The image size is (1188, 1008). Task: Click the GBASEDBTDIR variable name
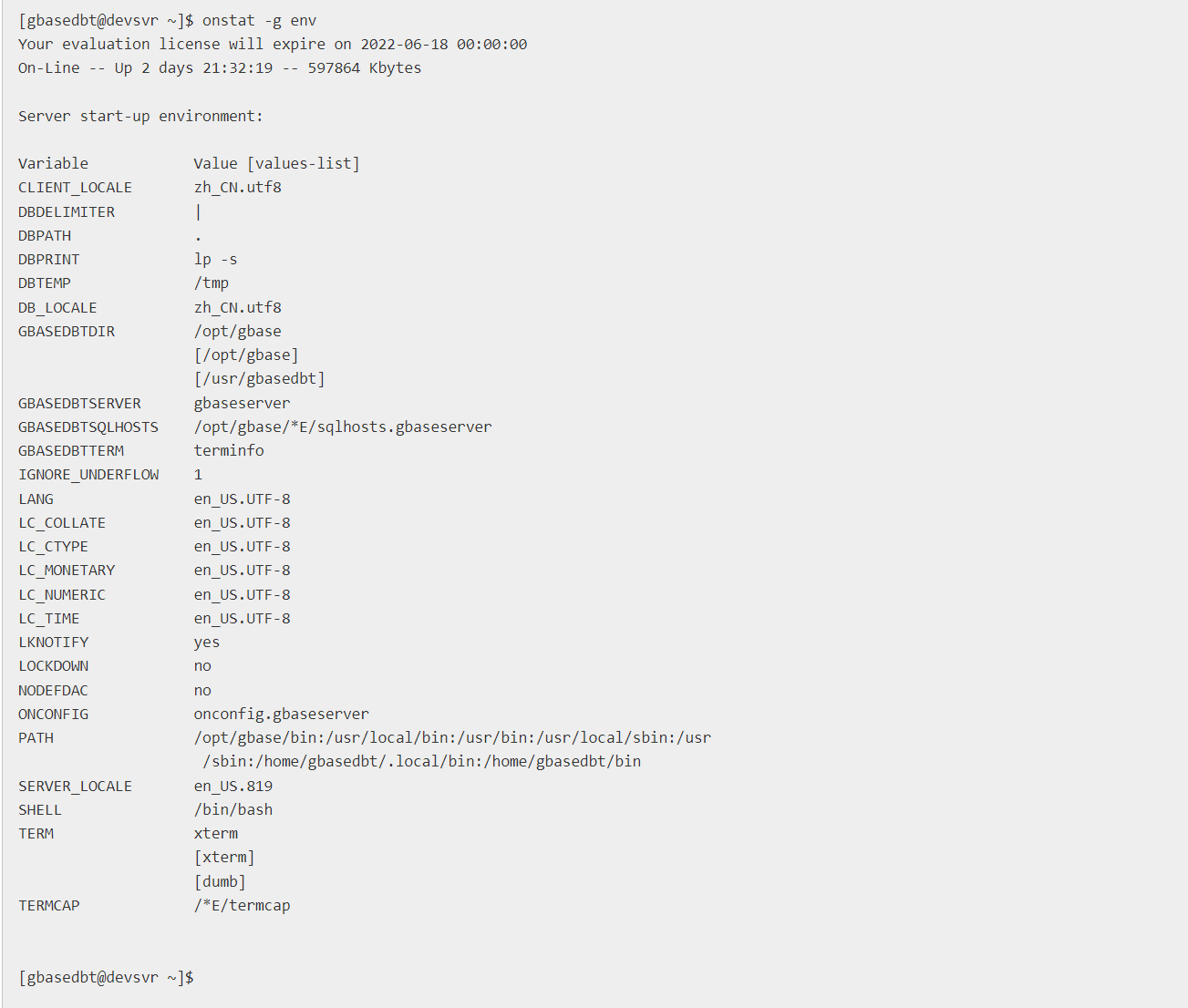click(x=67, y=331)
